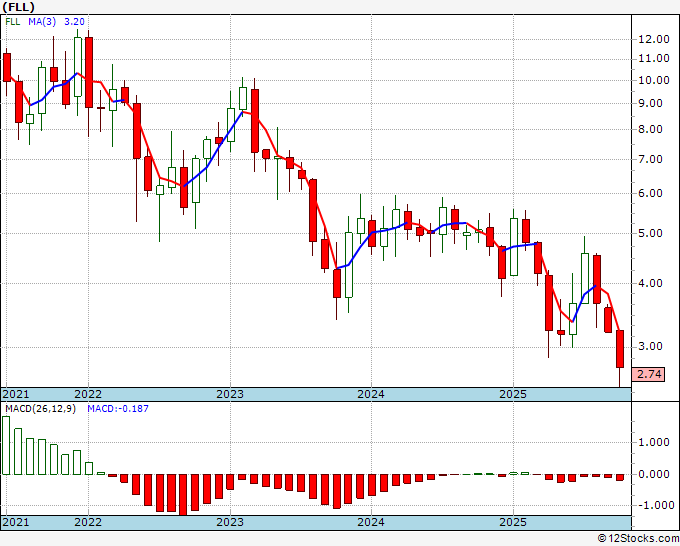Click 2022 on the MACD timeline
The image size is (680, 546).
[88, 522]
